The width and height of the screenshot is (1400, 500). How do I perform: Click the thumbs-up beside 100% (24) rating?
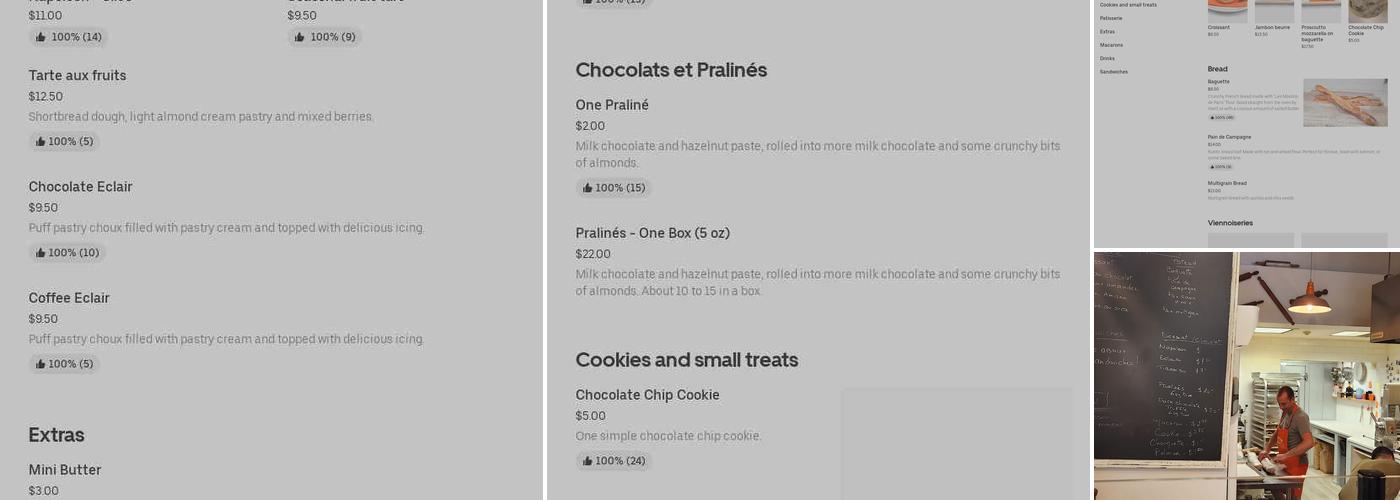pyautogui.click(x=588, y=461)
